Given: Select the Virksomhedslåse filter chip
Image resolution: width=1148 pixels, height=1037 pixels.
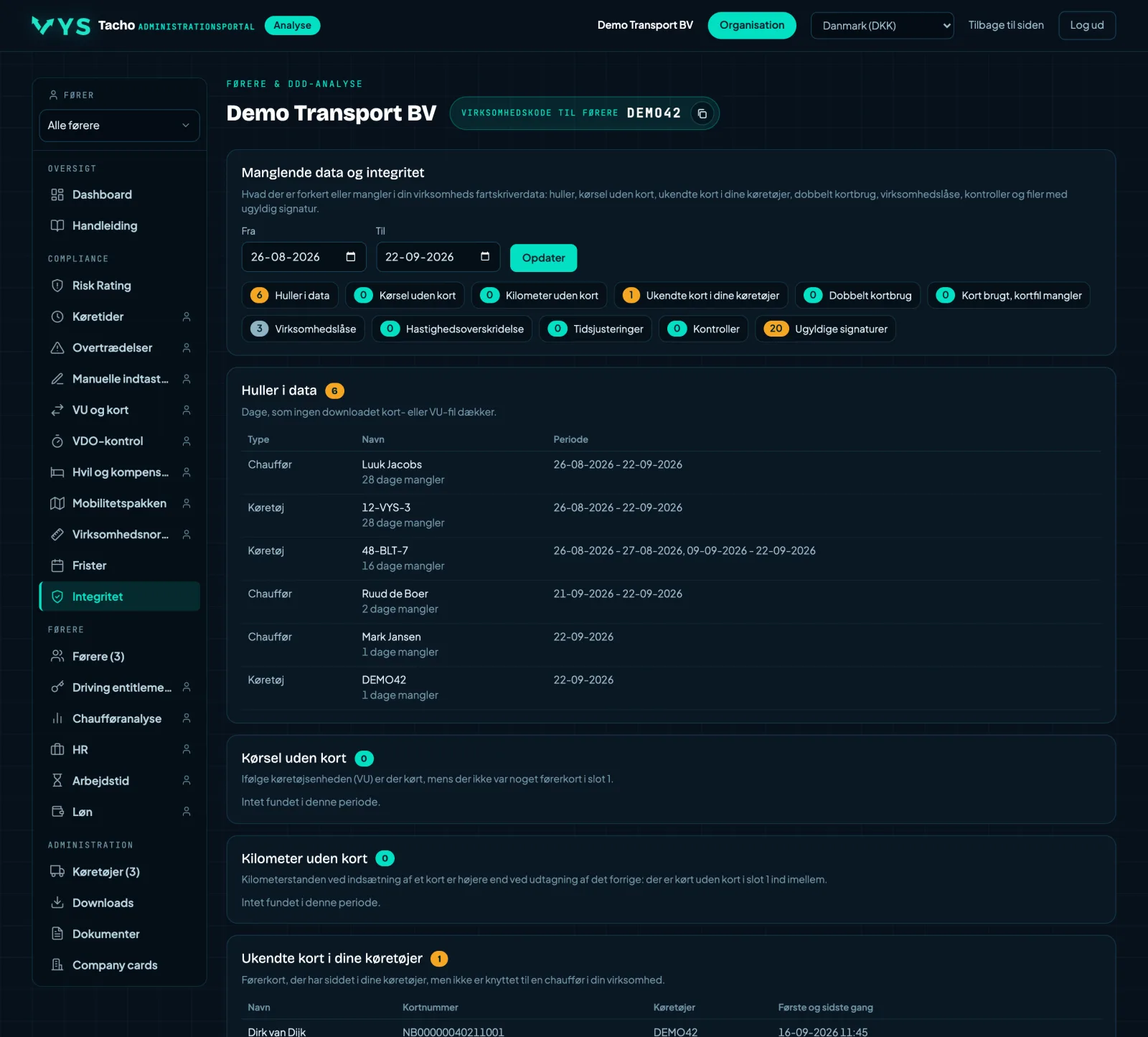Looking at the screenshot, I should click(x=303, y=329).
